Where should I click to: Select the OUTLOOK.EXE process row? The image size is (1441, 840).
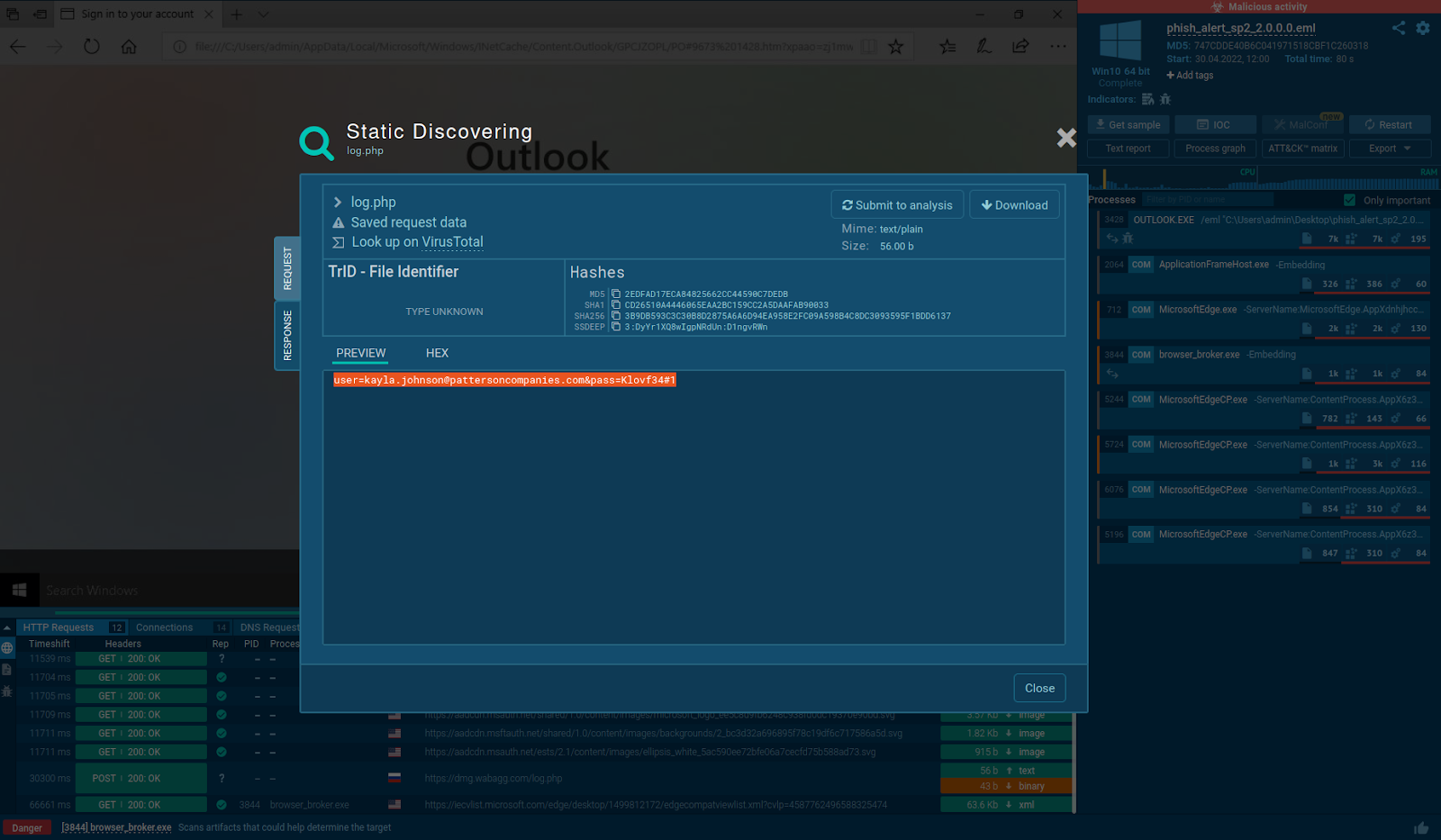click(1264, 229)
